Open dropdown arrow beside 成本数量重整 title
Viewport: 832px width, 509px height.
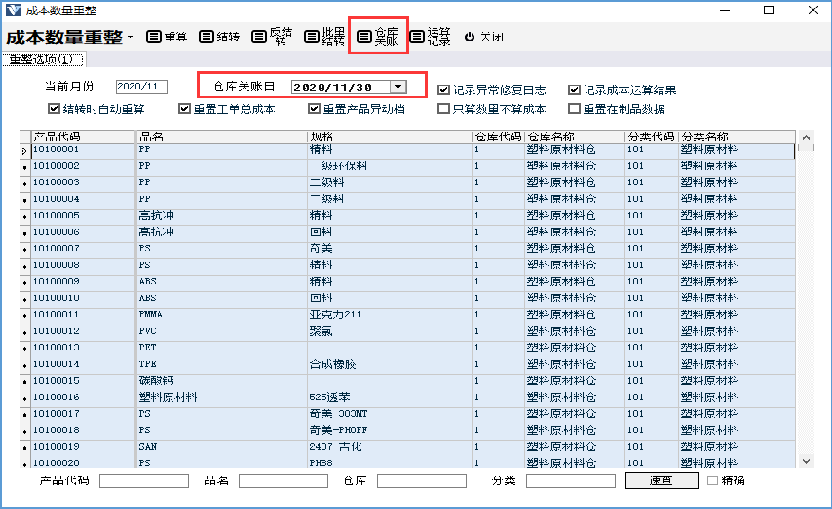(130, 38)
